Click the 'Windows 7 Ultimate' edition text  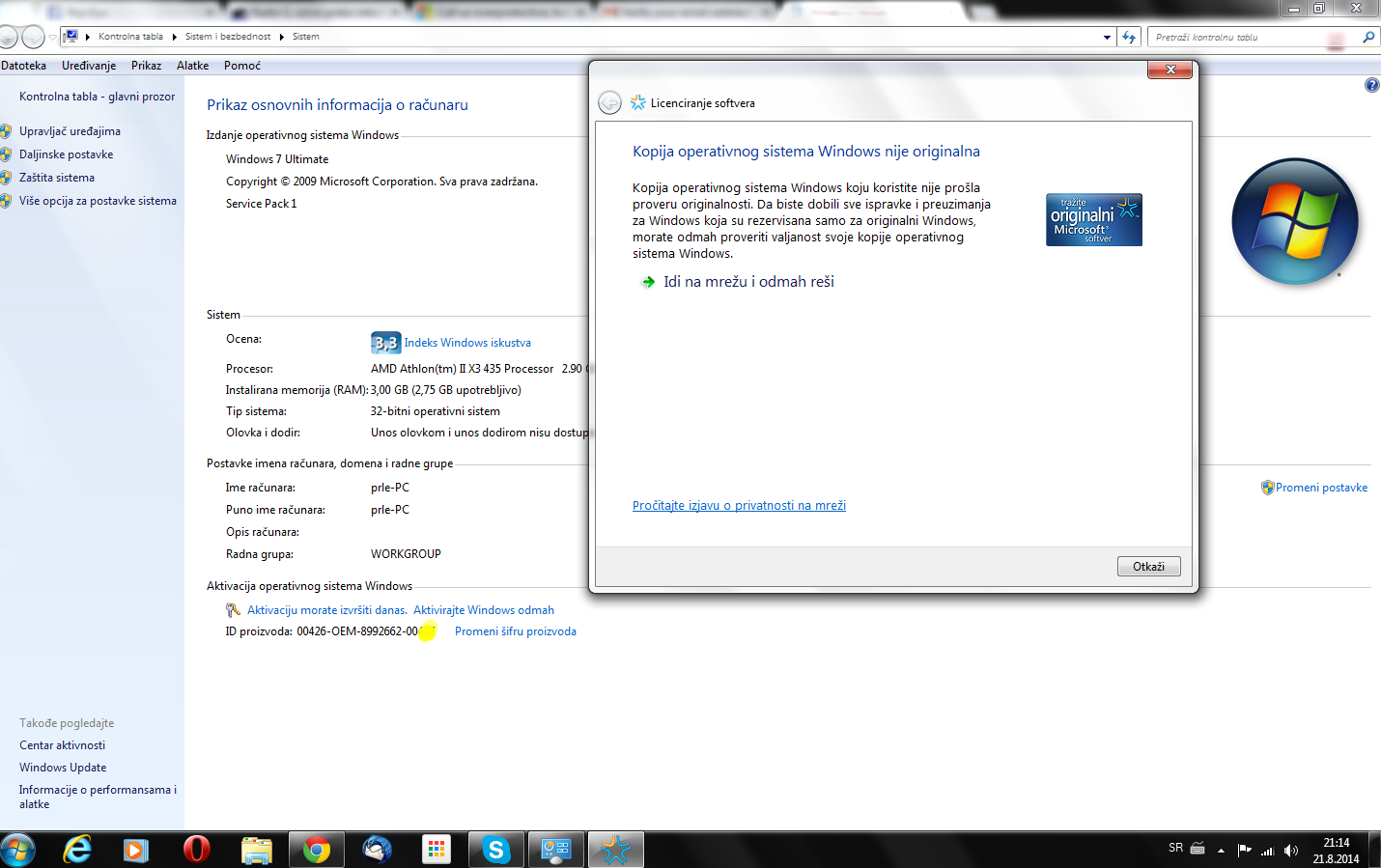pos(277,159)
